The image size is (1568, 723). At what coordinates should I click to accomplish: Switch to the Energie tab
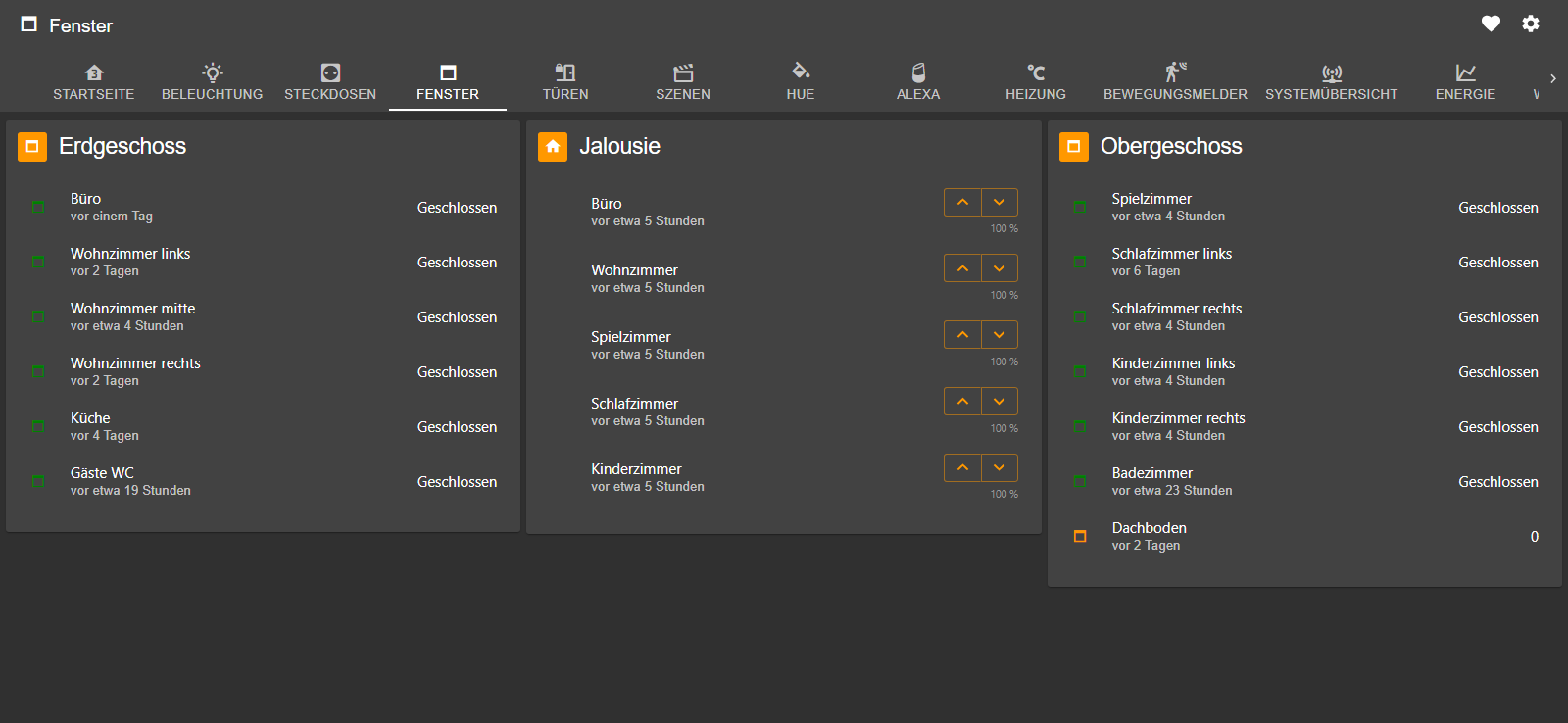coord(1466,82)
